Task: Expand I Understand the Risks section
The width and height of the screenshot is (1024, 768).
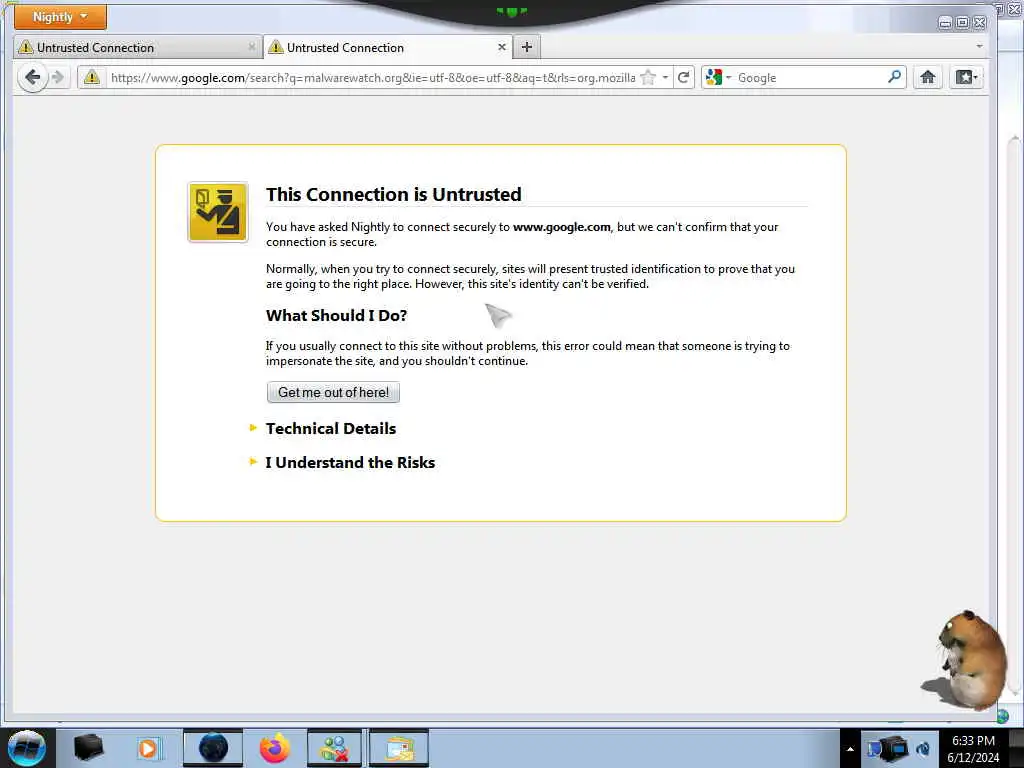Action: pyautogui.click(x=350, y=462)
